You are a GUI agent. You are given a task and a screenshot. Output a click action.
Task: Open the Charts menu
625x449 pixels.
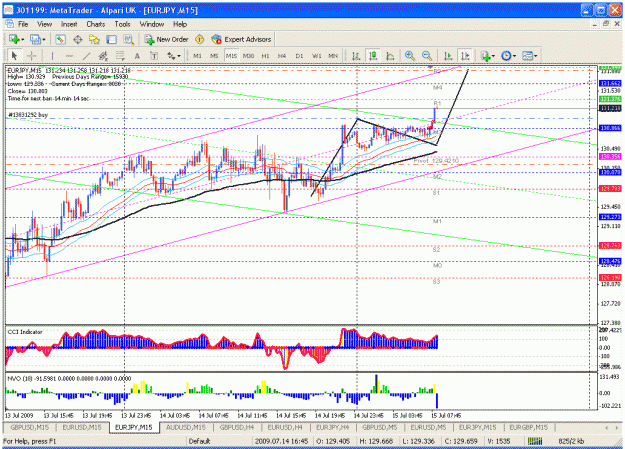click(x=96, y=24)
